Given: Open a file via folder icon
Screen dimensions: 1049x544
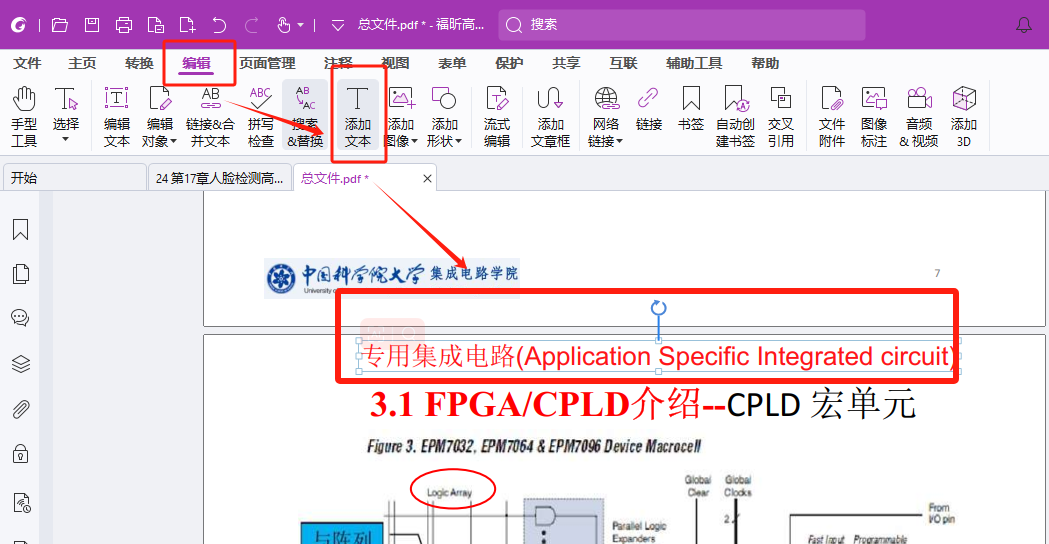Looking at the screenshot, I should click(x=60, y=25).
